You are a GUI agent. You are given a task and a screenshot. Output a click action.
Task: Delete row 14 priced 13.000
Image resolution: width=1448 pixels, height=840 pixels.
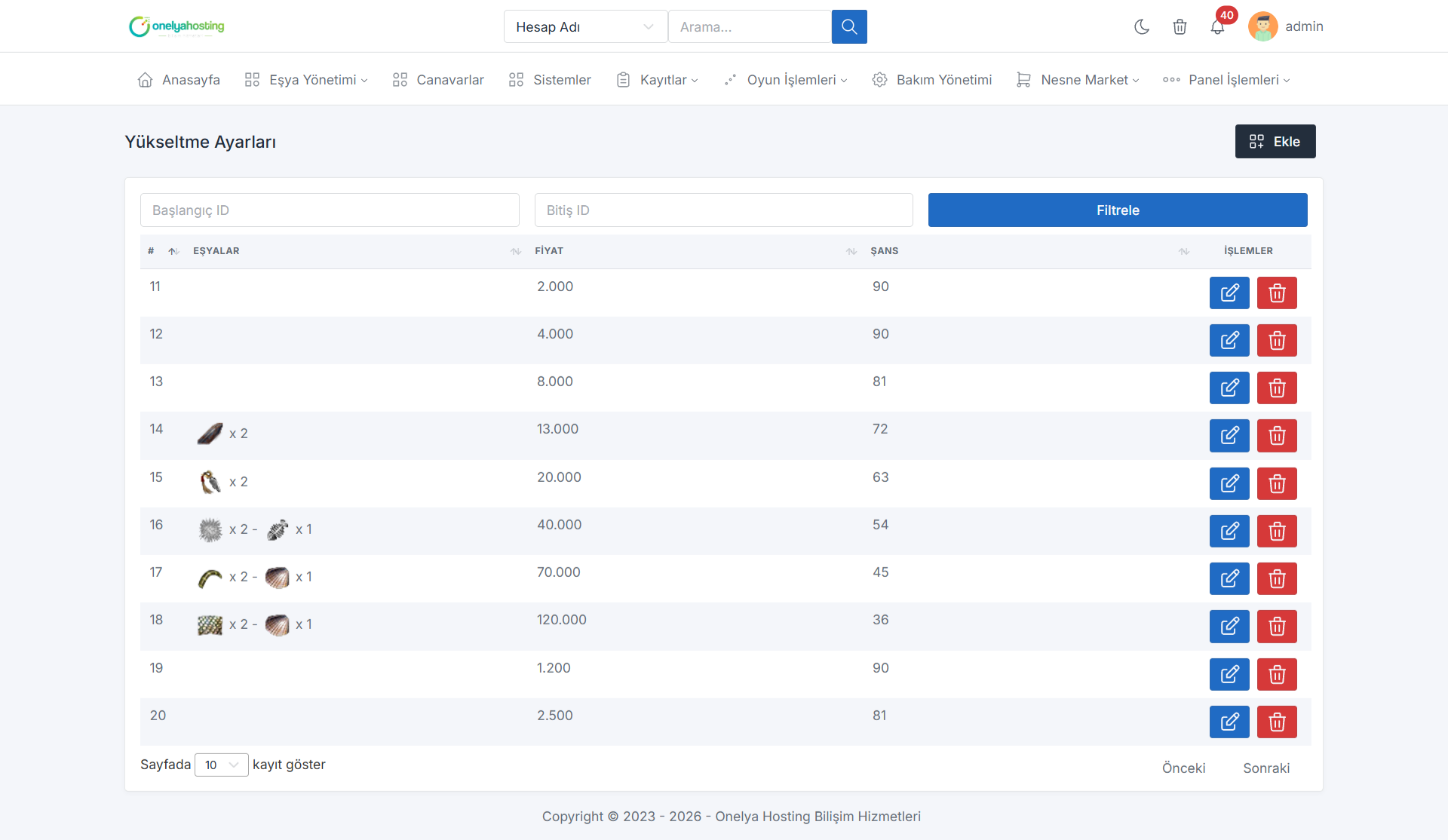pyautogui.click(x=1277, y=435)
